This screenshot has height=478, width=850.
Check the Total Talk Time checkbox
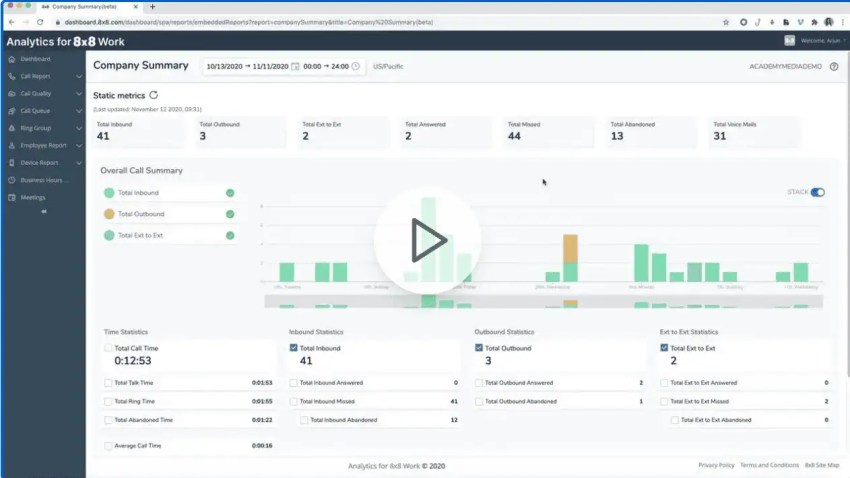[108, 383]
